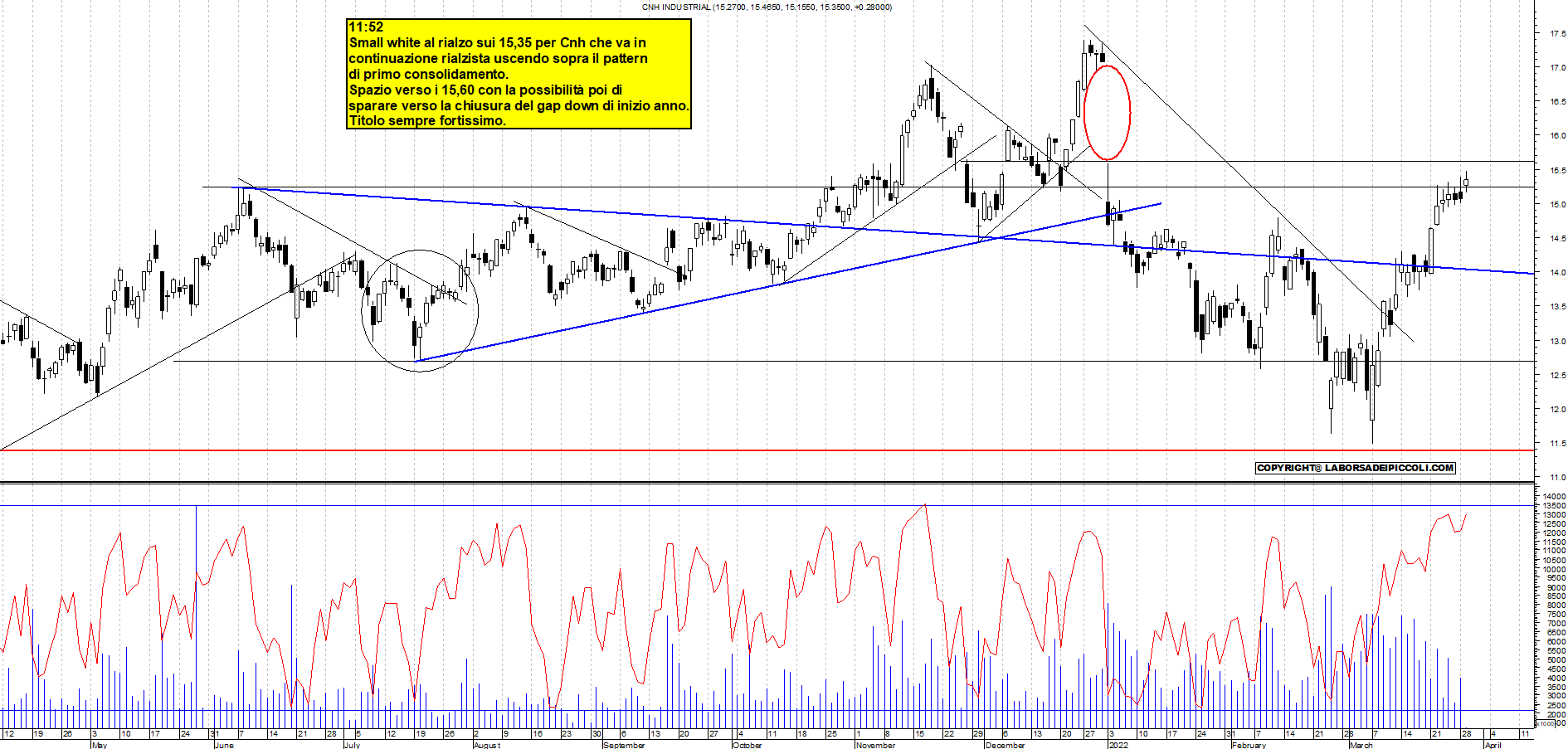Click the 15.5 price axis label
Image resolution: width=1568 pixels, height=749 pixels.
1557,171
